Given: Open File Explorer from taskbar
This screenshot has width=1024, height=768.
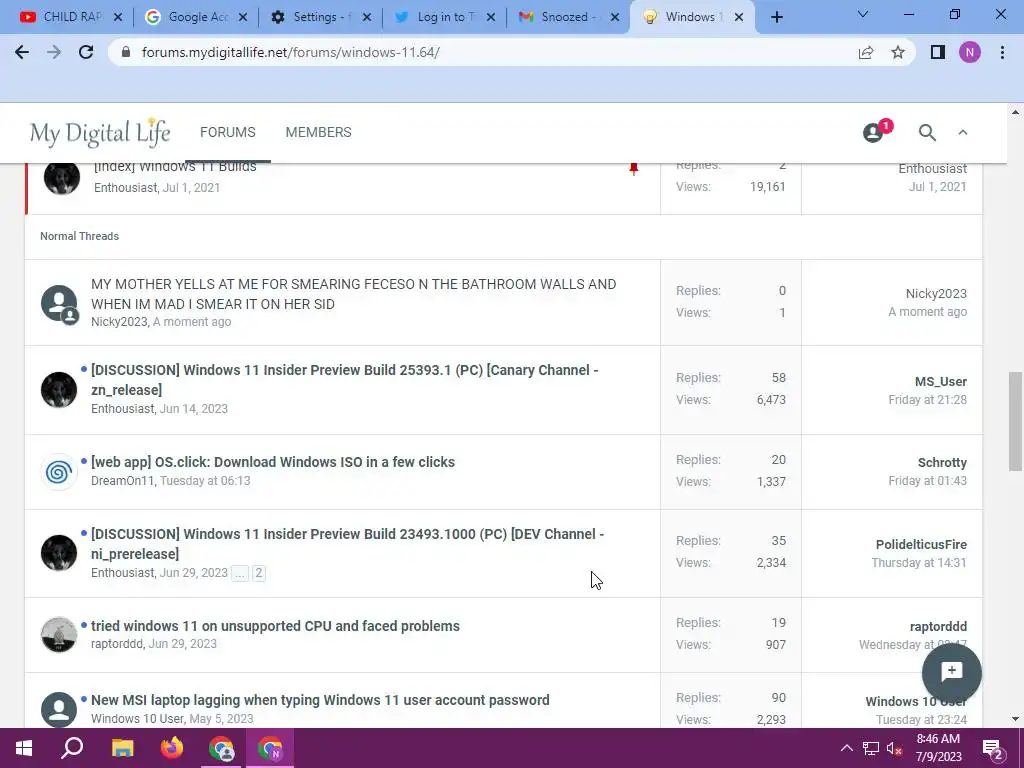Looking at the screenshot, I should [x=122, y=748].
